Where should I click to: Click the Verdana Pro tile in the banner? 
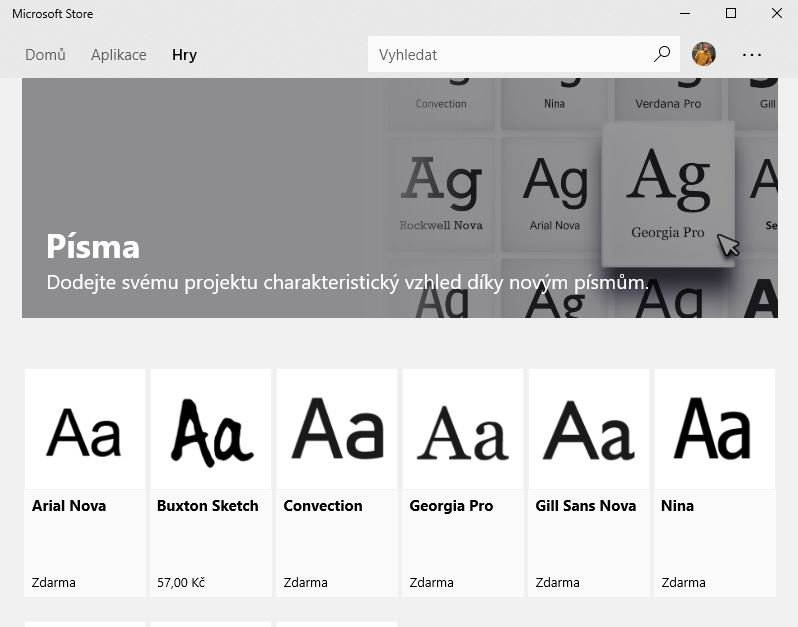click(x=668, y=103)
